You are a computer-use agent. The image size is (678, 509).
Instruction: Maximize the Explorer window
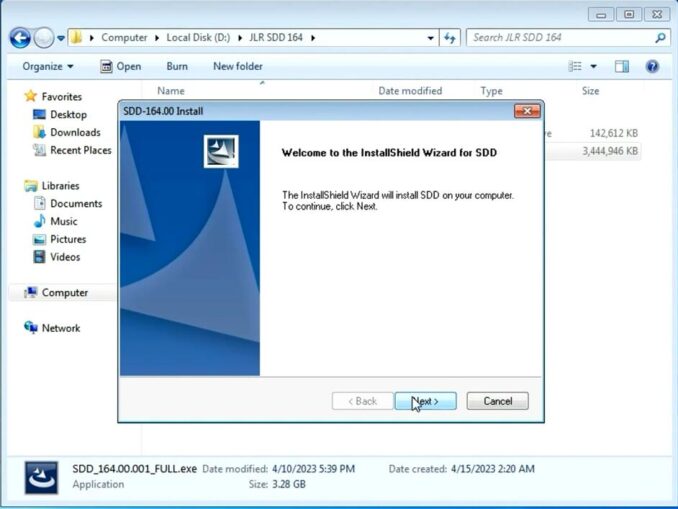pyautogui.click(x=629, y=14)
